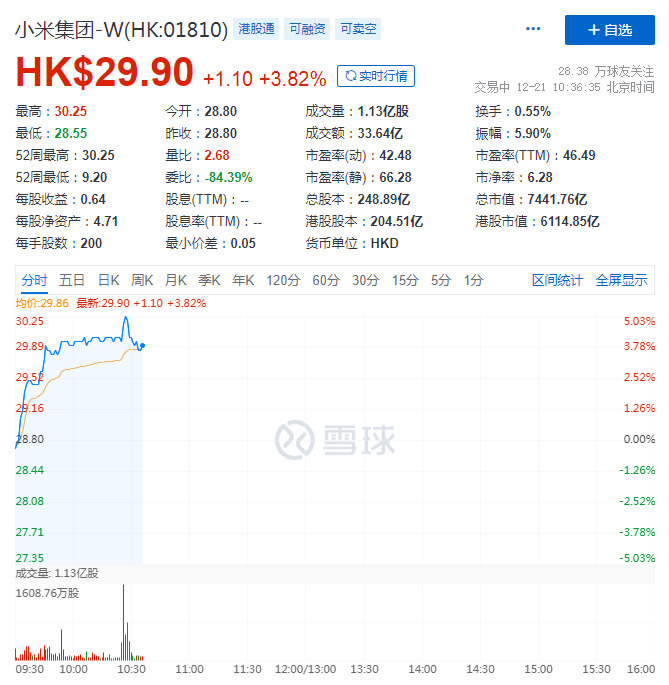Image resolution: width=669 pixels, height=685 pixels.
Task: Select the 1分 interval tab
Action: 474,280
